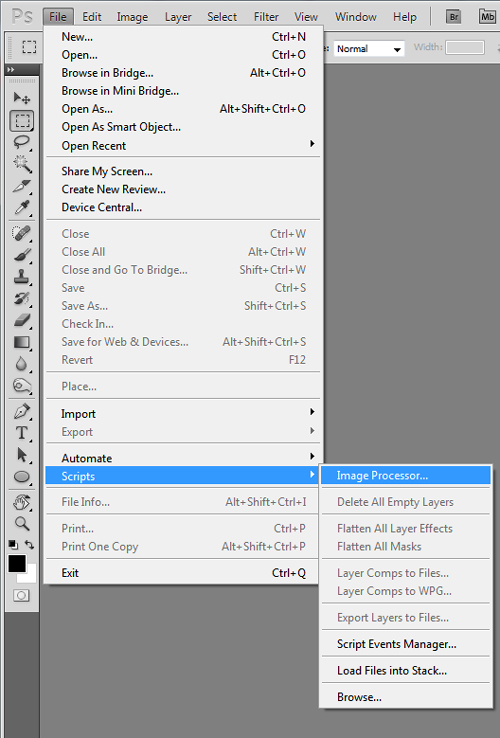Open the Image menu
This screenshot has width=500, height=738.
click(x=132, y=17)
